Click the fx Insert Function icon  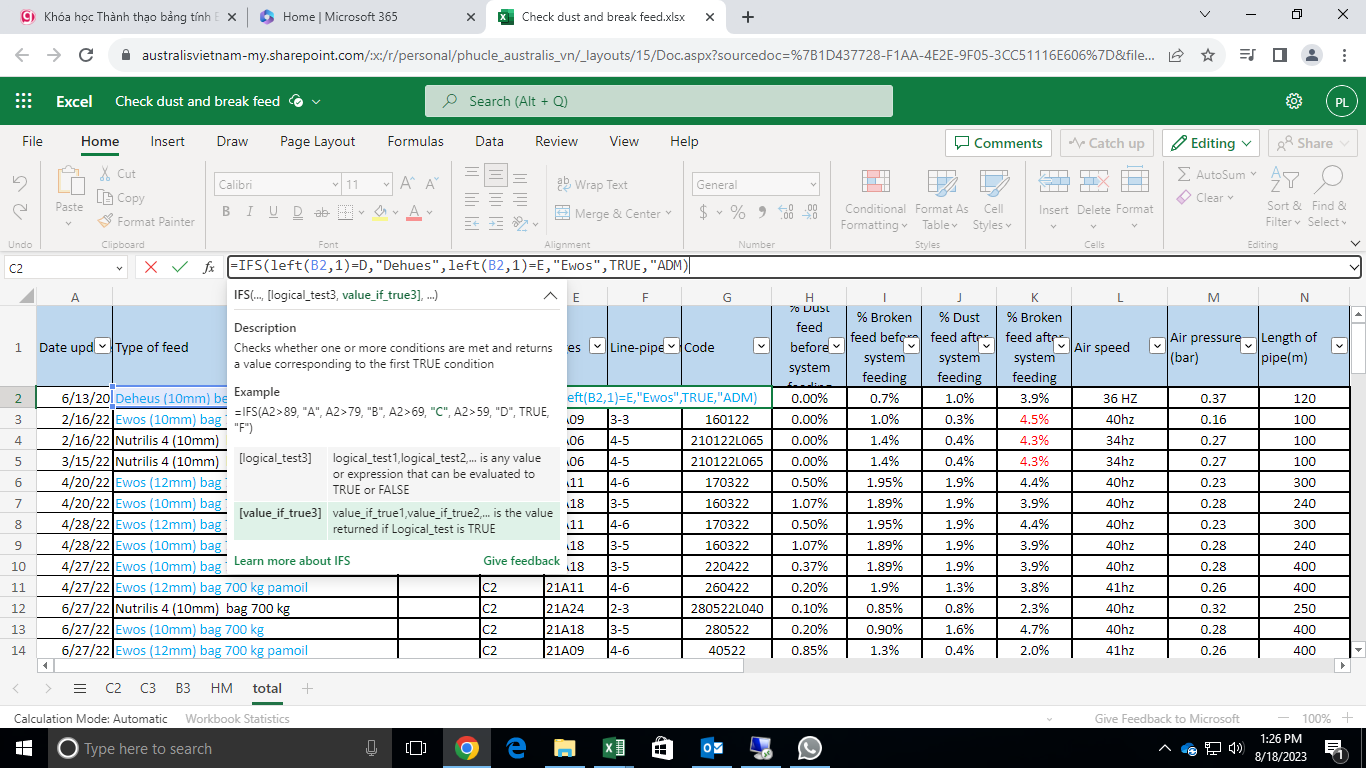209,267
